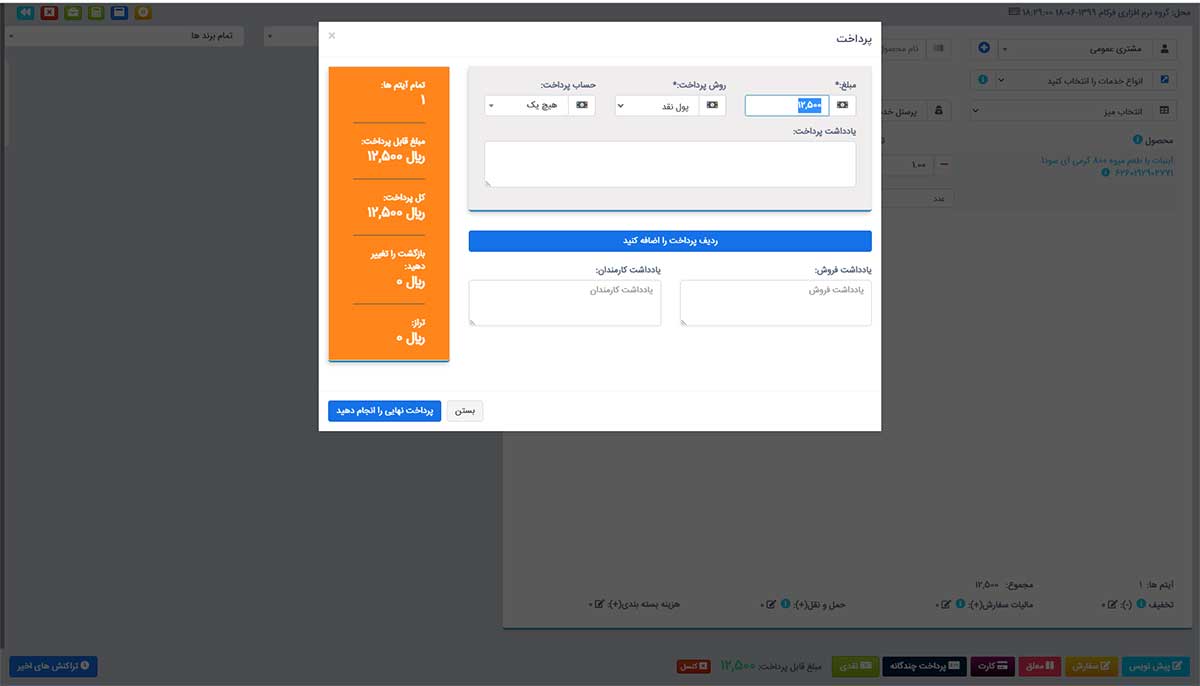
Task: Focus the staff note text area
Action: coord(565,303)
